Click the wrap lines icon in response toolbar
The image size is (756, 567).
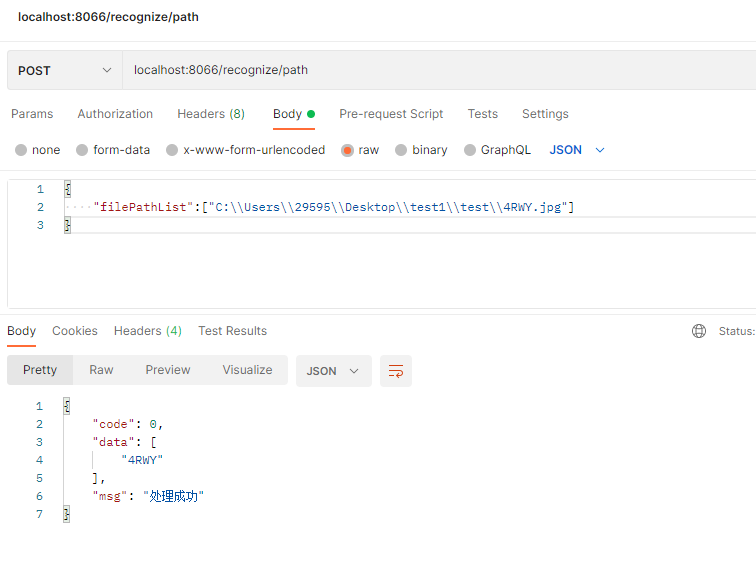tap(396, 371)
